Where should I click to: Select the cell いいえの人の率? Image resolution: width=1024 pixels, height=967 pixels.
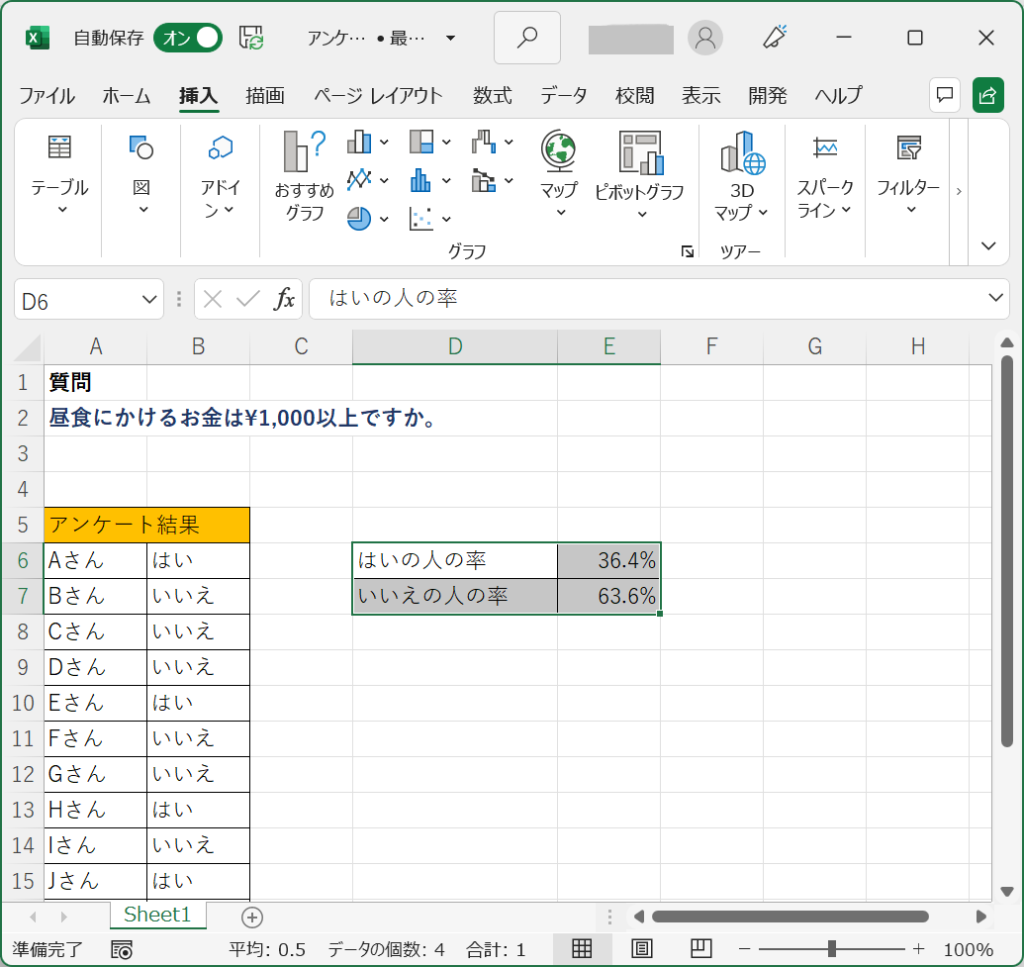click(x=455, y=596)
